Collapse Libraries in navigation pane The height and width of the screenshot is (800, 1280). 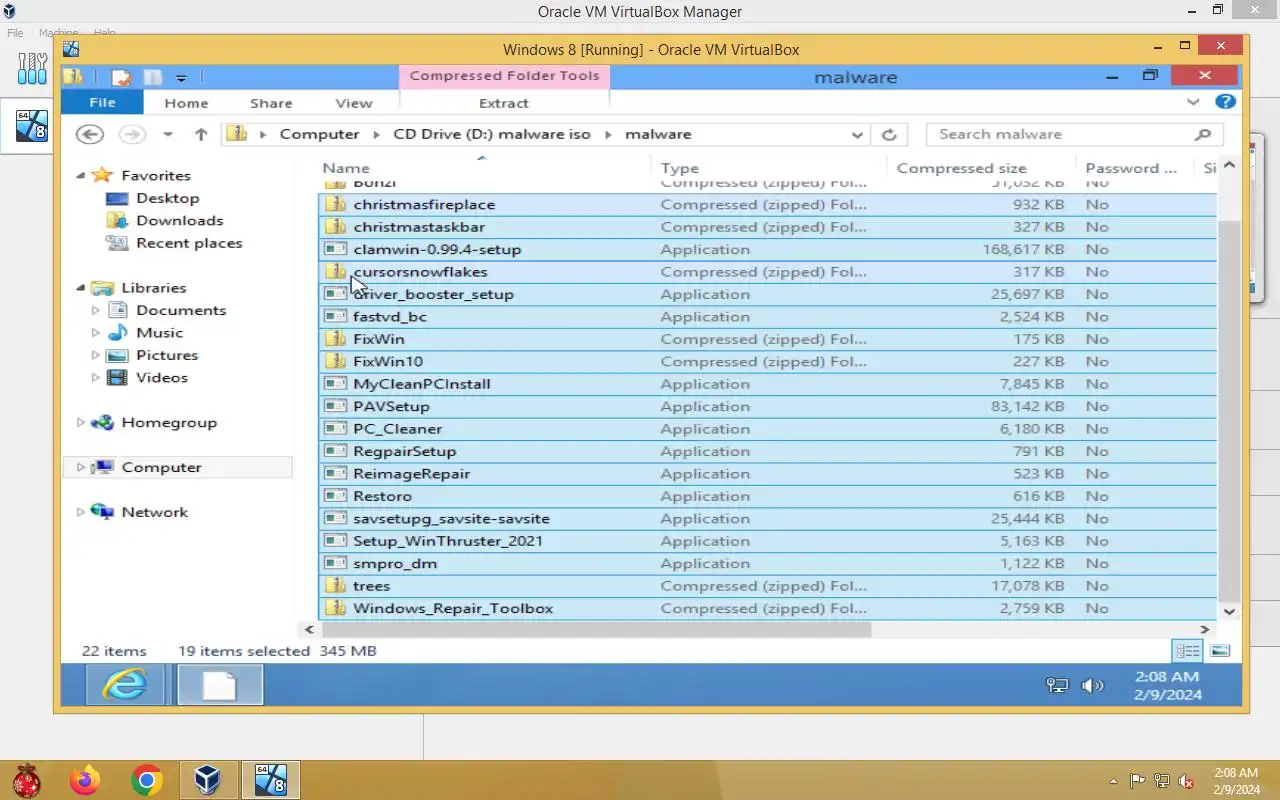(x=80, y=288)
